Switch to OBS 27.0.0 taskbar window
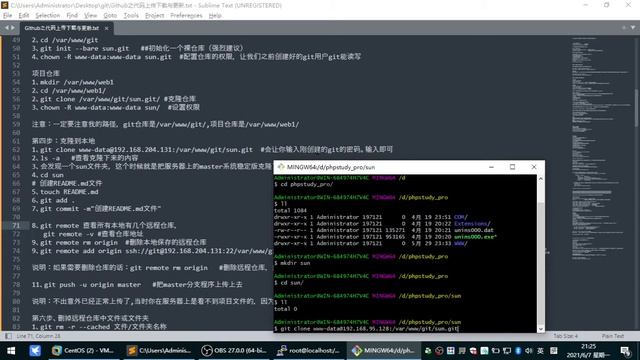 tap(234, 351)
